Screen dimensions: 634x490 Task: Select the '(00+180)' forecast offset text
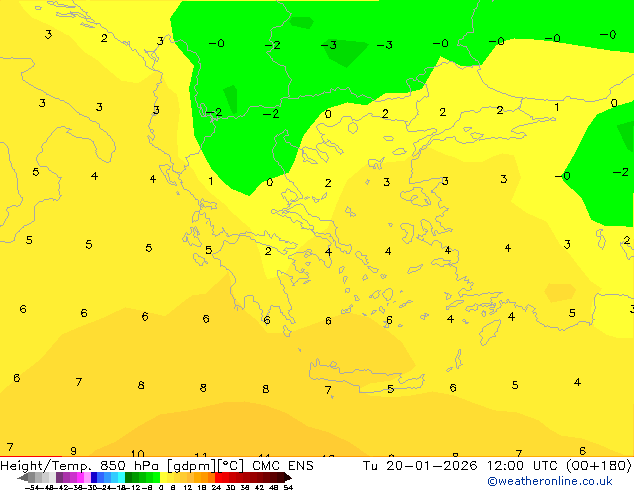[x=598, y=466]
